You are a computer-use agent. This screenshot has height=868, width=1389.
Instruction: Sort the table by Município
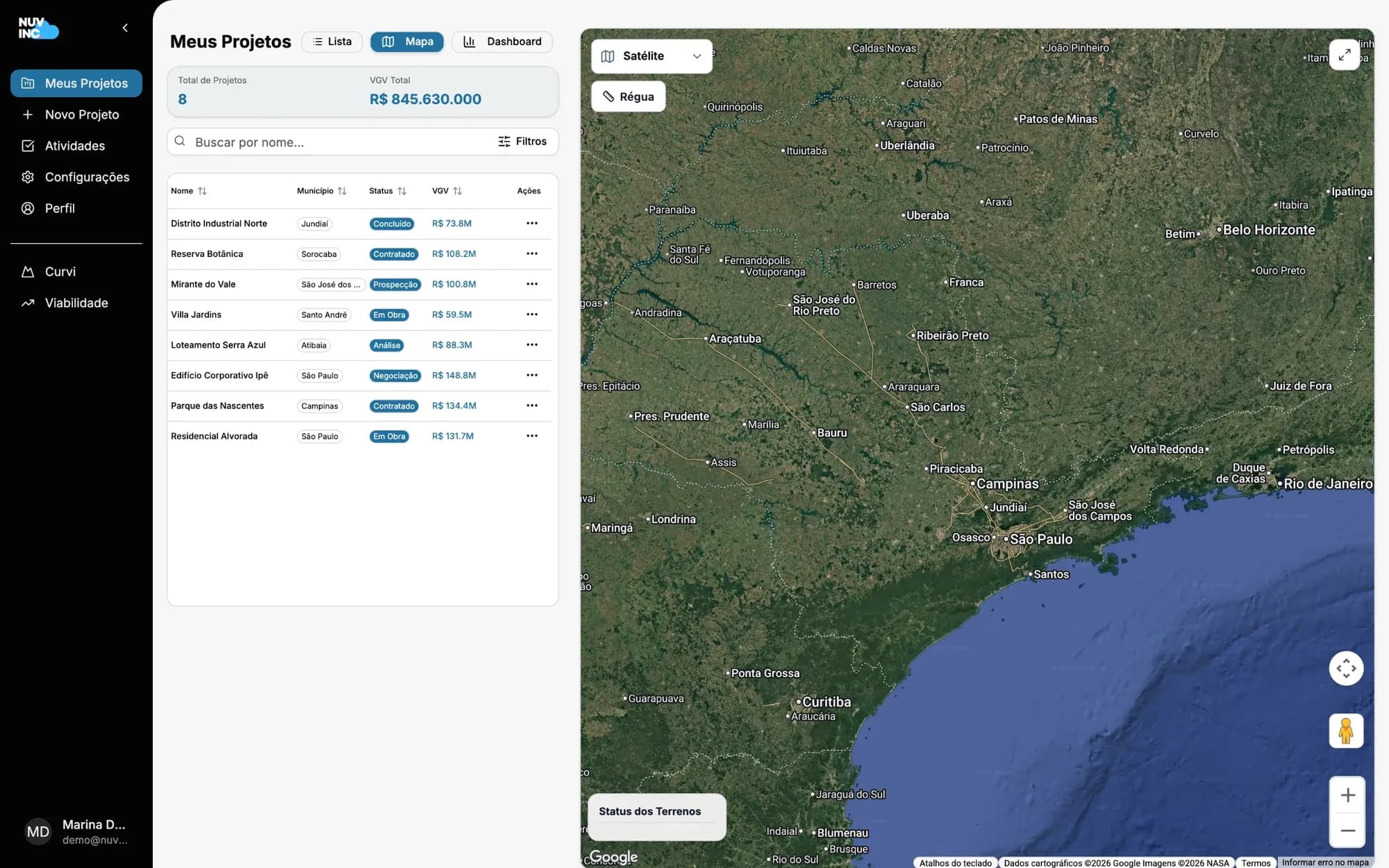click(322, 191)
